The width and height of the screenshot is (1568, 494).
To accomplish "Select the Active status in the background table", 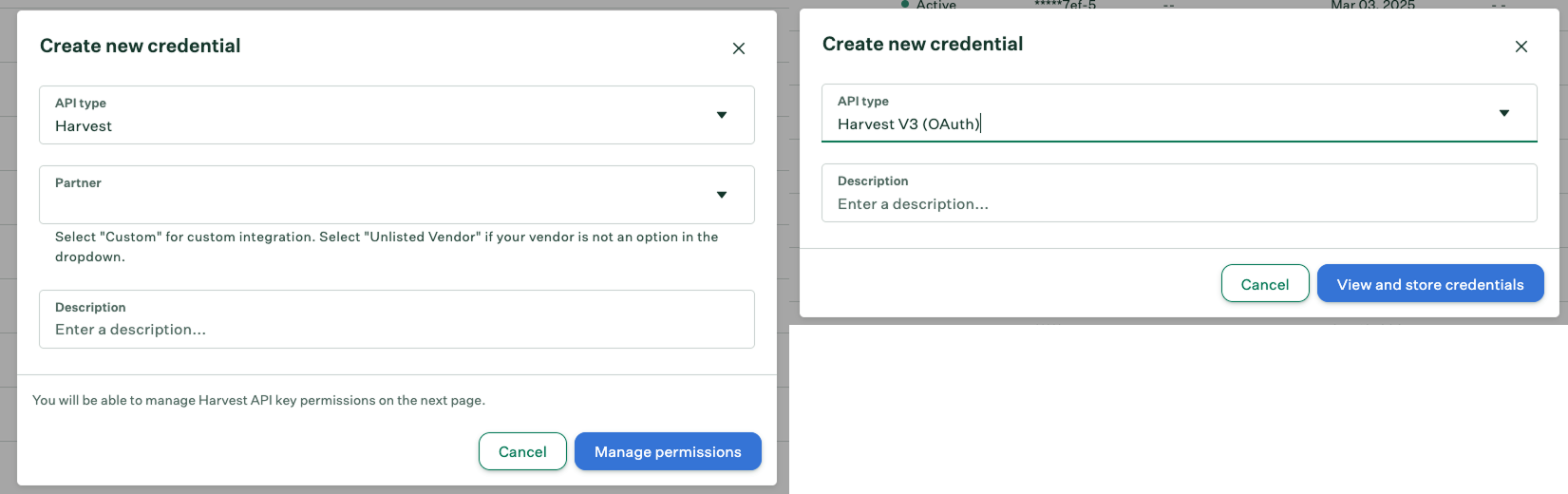I will (x=935, y=5).
